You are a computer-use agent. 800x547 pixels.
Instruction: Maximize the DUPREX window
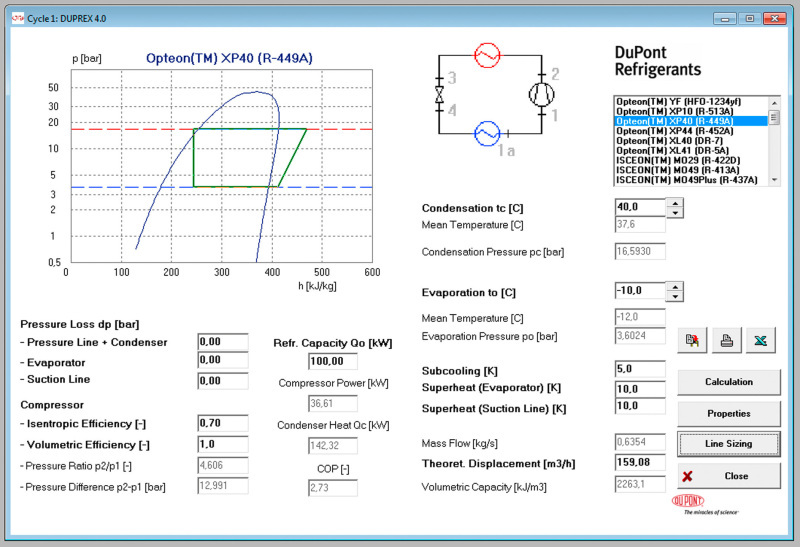tap(749, 18)
